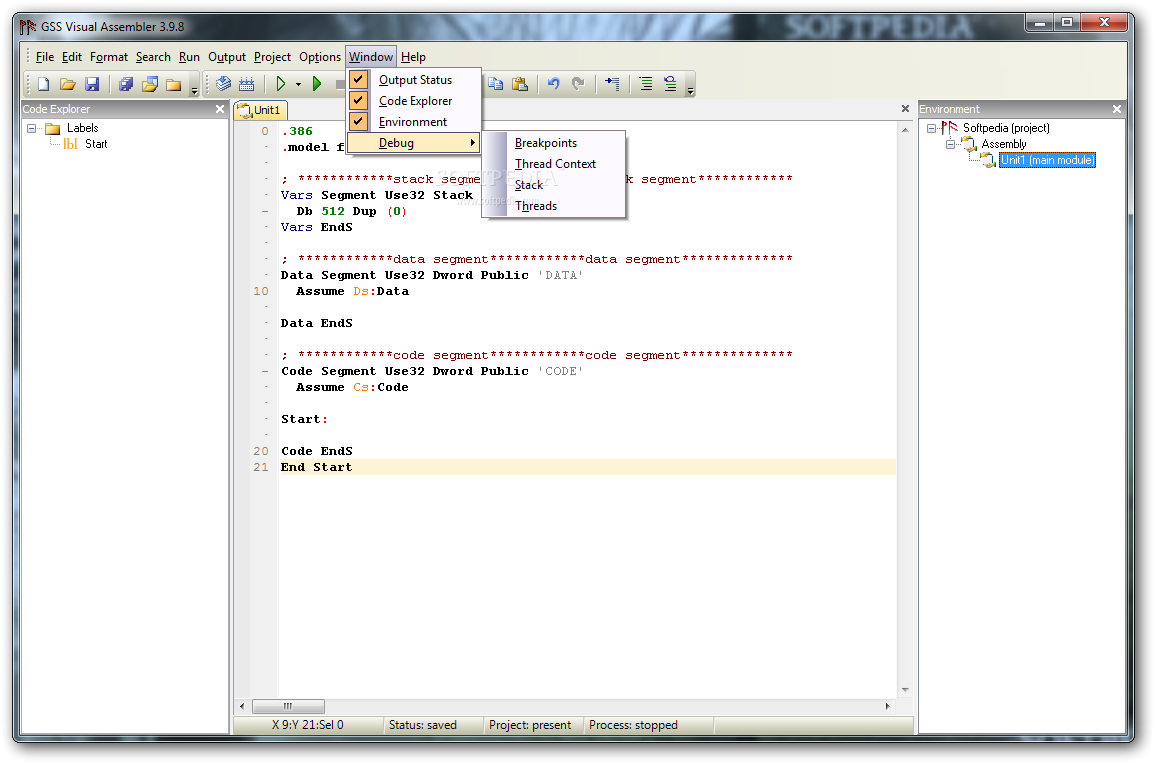Click the Indent arrow toolbar icon
1155x763 pixels.
point(612,84)
